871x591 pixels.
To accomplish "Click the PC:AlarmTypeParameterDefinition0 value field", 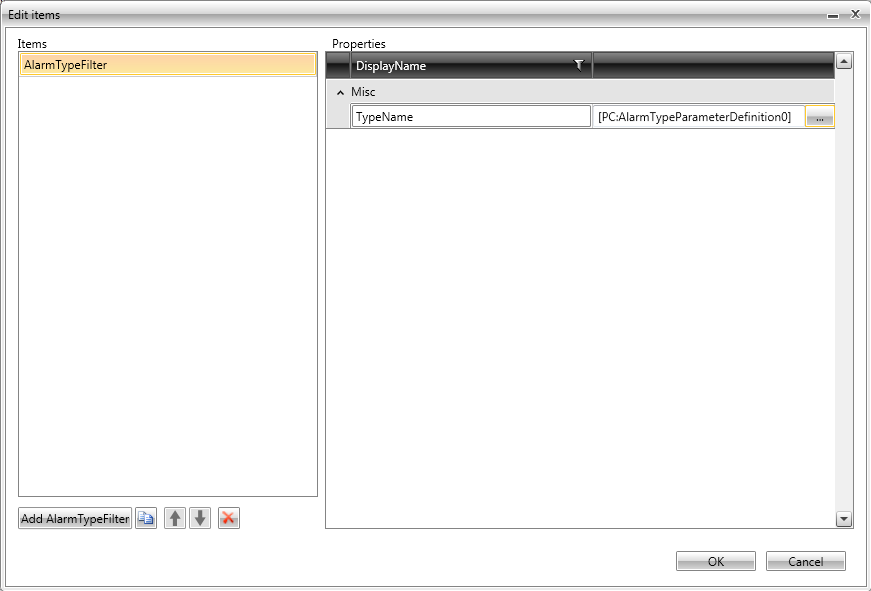I will click(x=698, y=117).
